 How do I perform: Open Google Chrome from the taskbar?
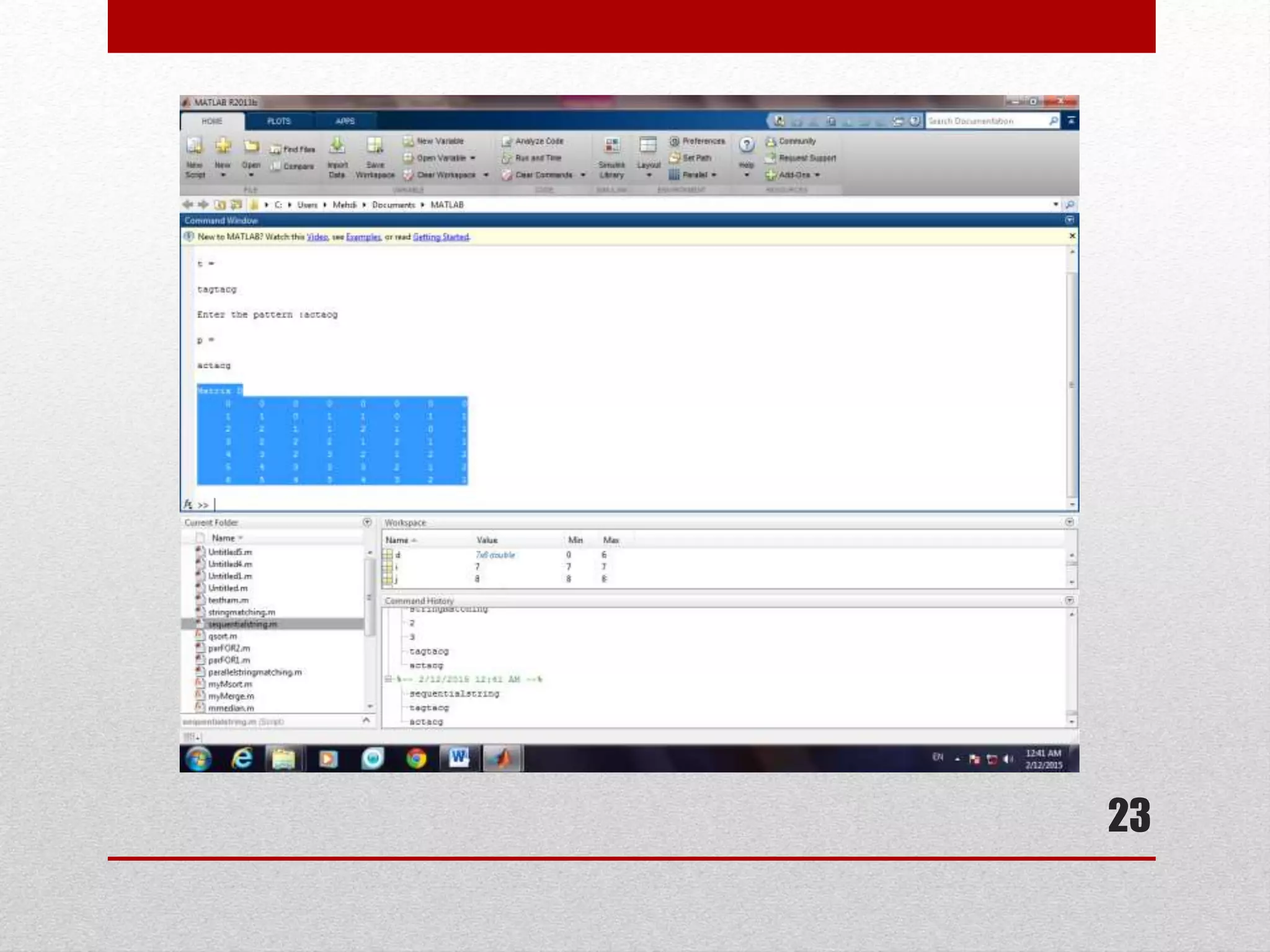click(416, 759)
